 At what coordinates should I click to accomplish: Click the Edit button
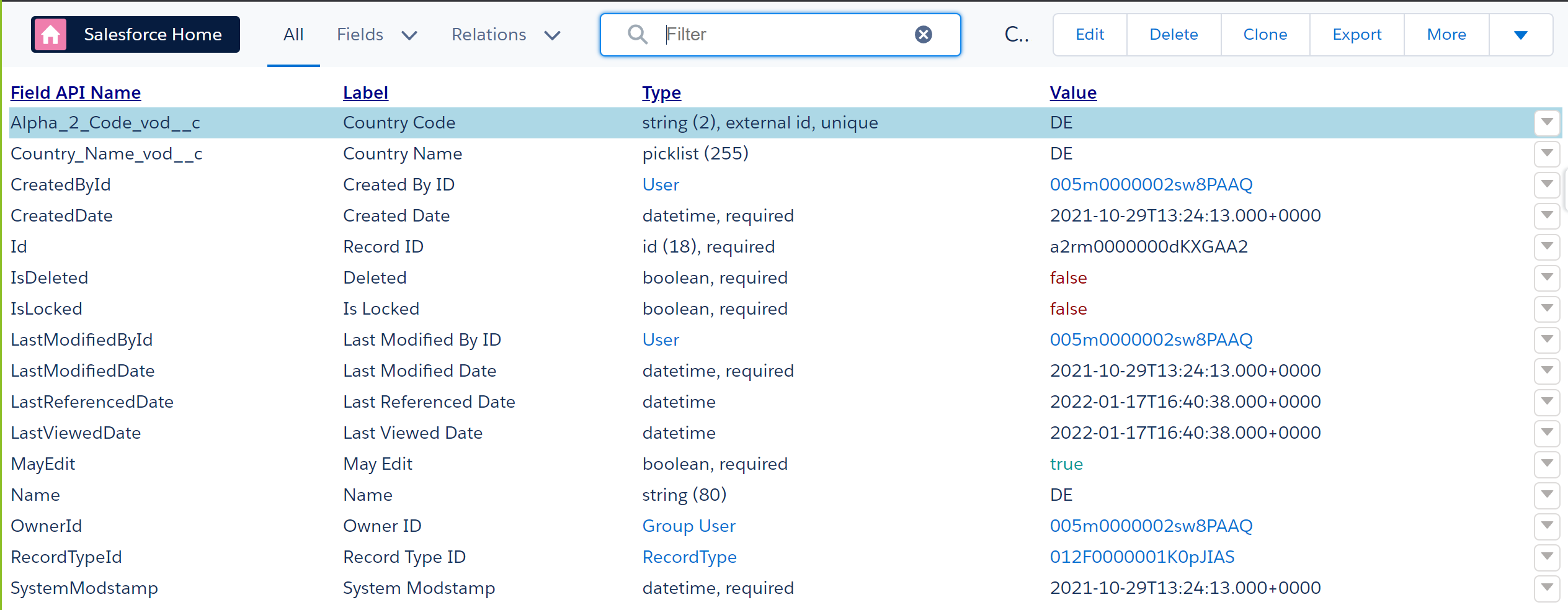[1090, 35]
